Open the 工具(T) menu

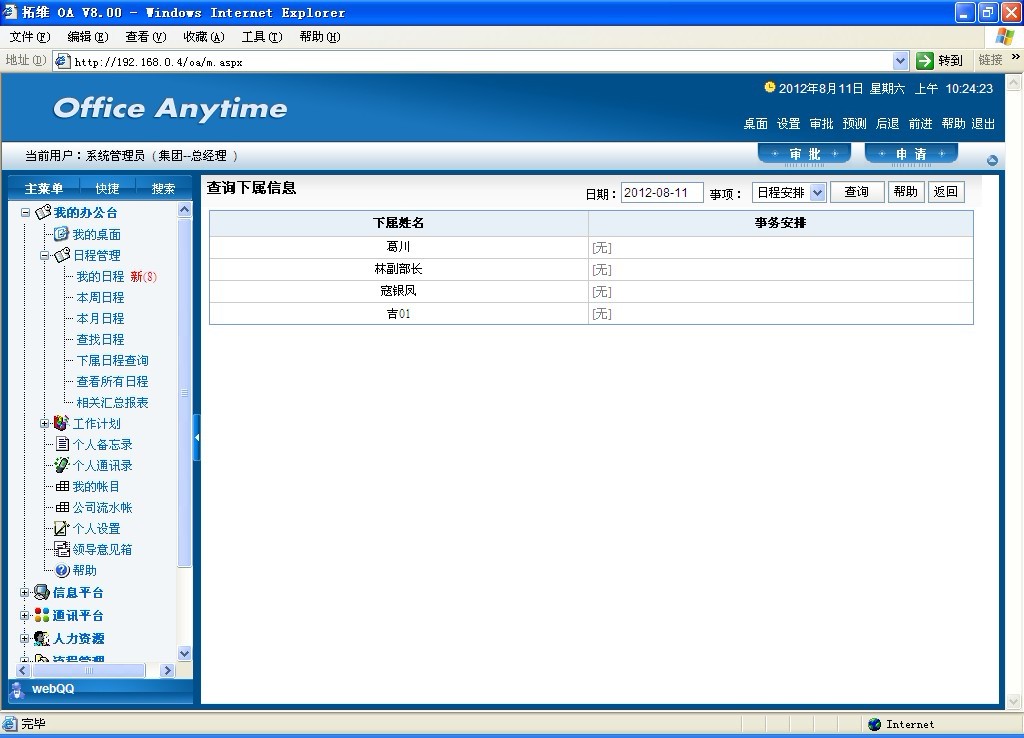click(260, 37)
